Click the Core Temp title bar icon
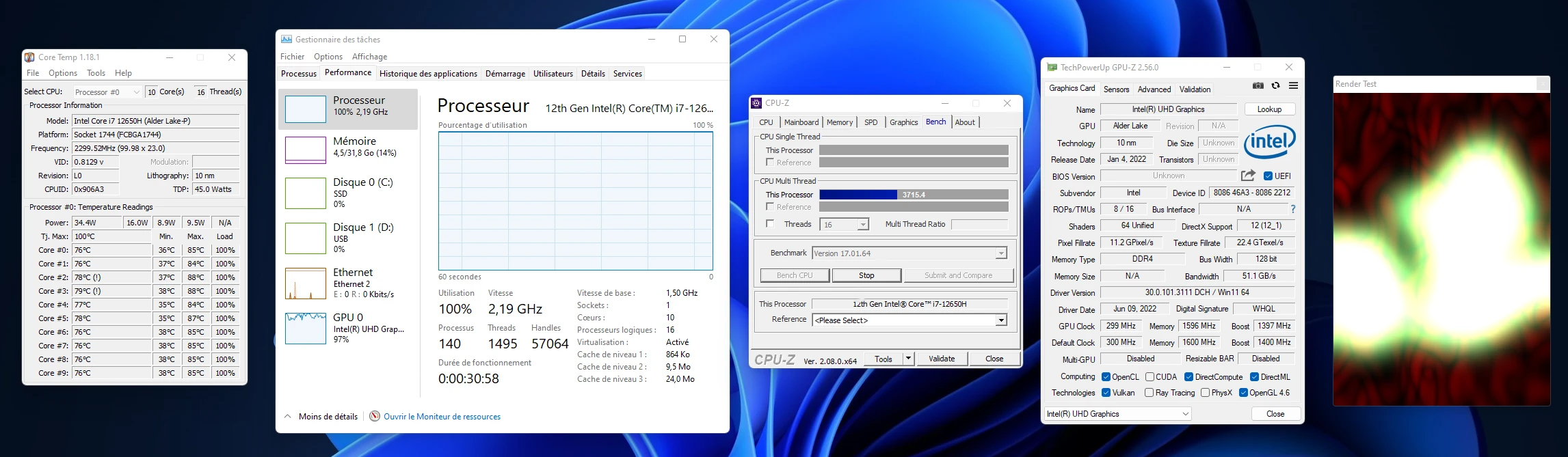Image resolution: width=1568 pixels, height=457 pixels. [29, 57]
